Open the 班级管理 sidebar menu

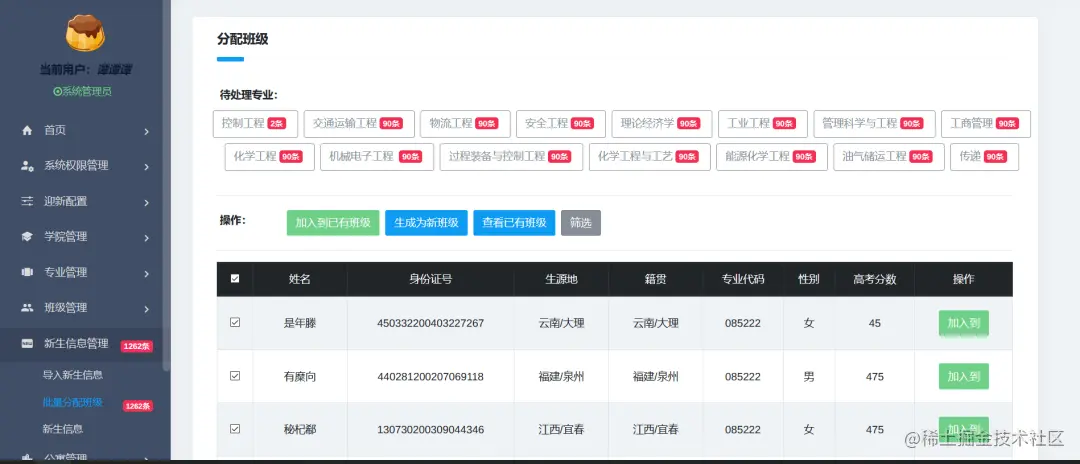click(x=81, y=308)
